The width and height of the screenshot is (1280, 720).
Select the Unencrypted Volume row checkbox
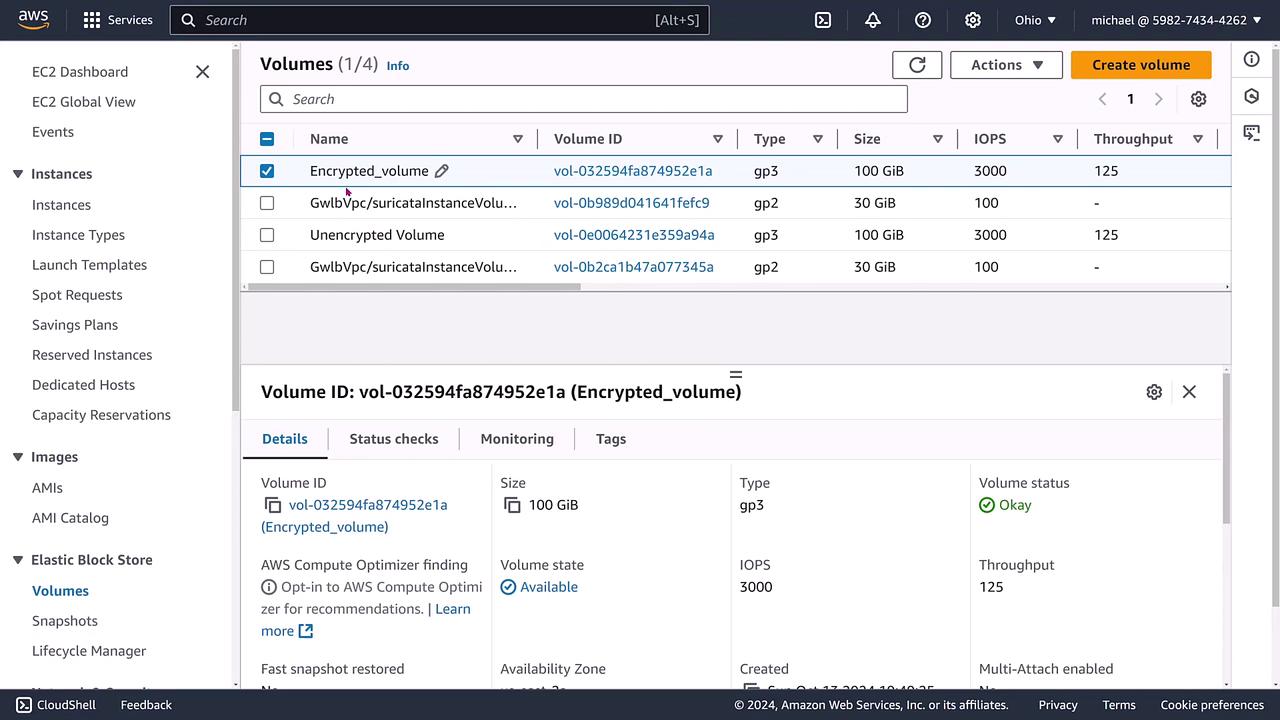point(267,235)
